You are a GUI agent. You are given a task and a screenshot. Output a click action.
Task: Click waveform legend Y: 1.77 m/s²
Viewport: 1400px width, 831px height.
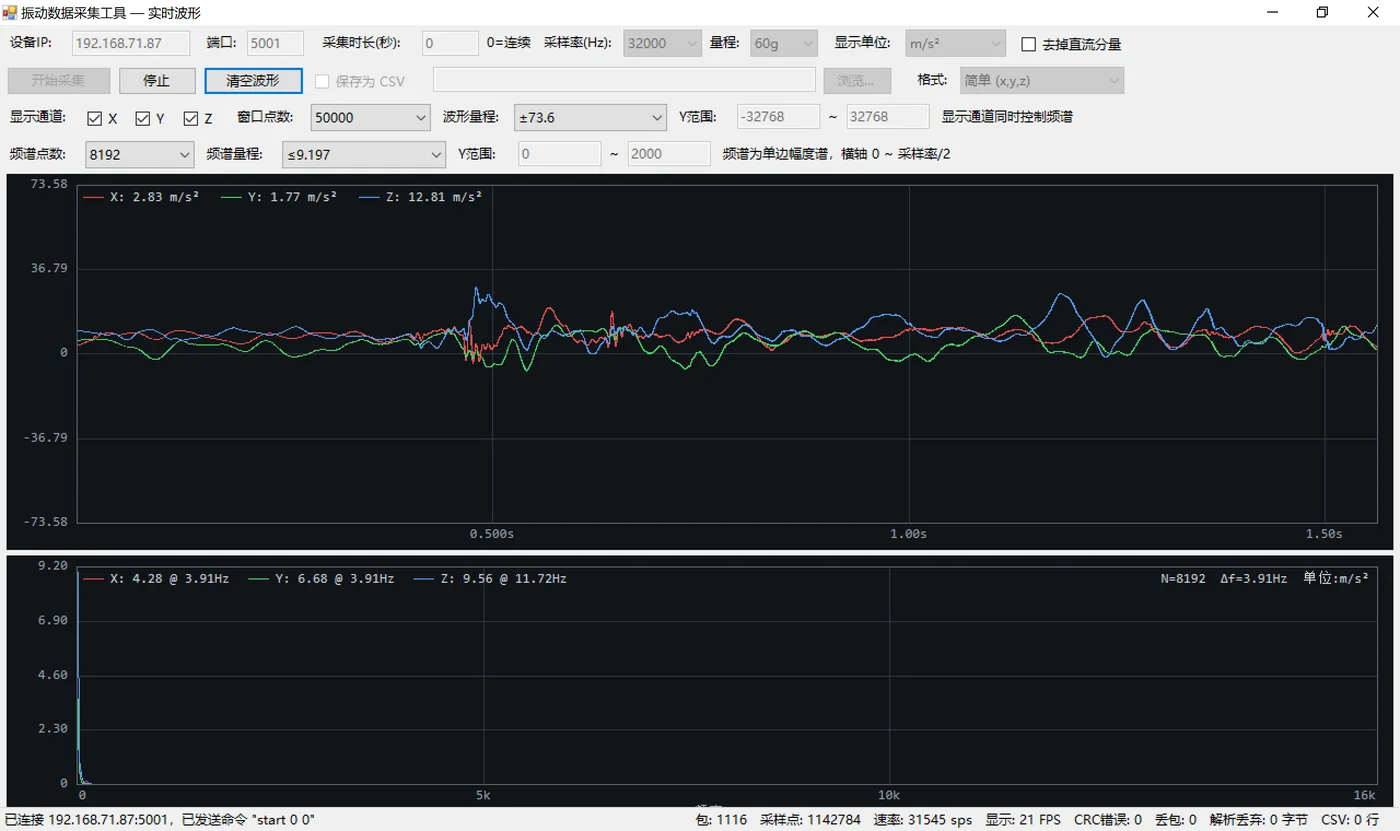point(279,197)
